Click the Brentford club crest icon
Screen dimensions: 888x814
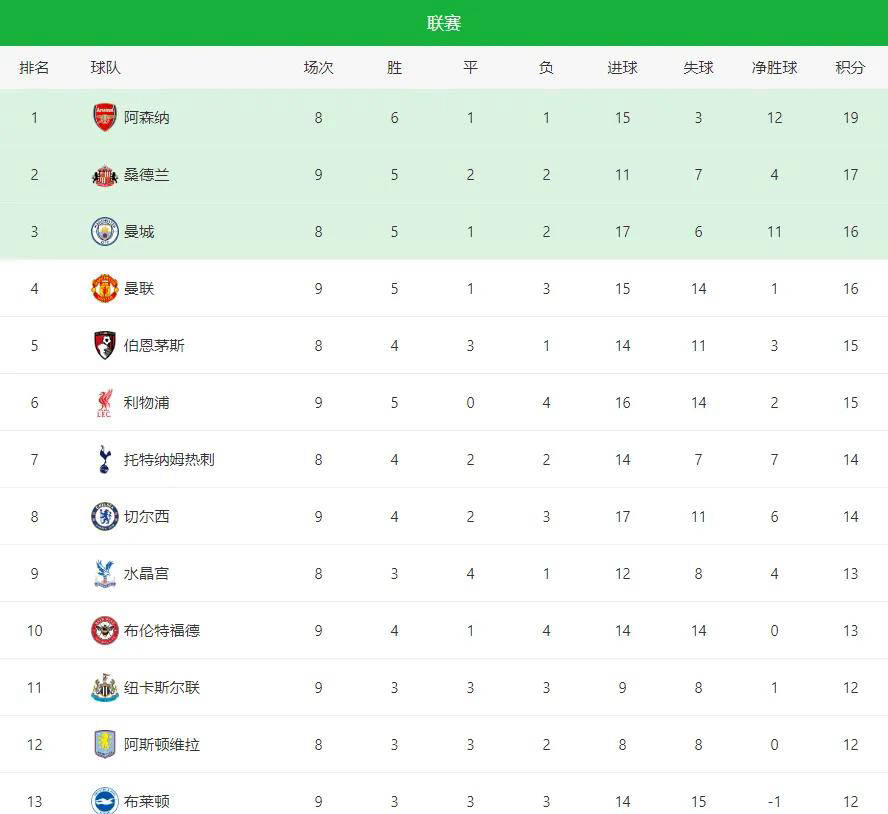[105, 631]
